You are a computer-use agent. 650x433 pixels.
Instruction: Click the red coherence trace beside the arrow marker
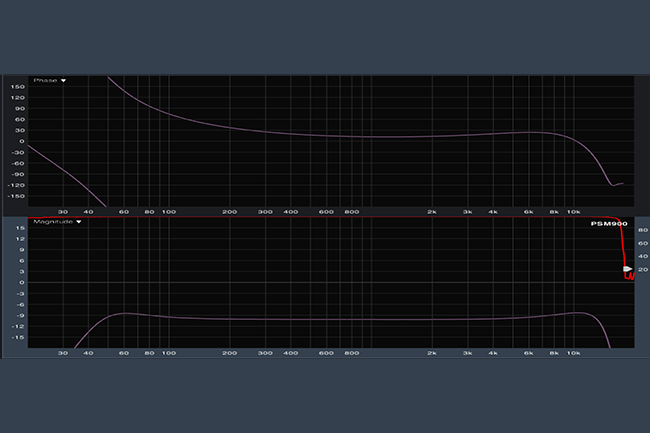click(629, 277)
